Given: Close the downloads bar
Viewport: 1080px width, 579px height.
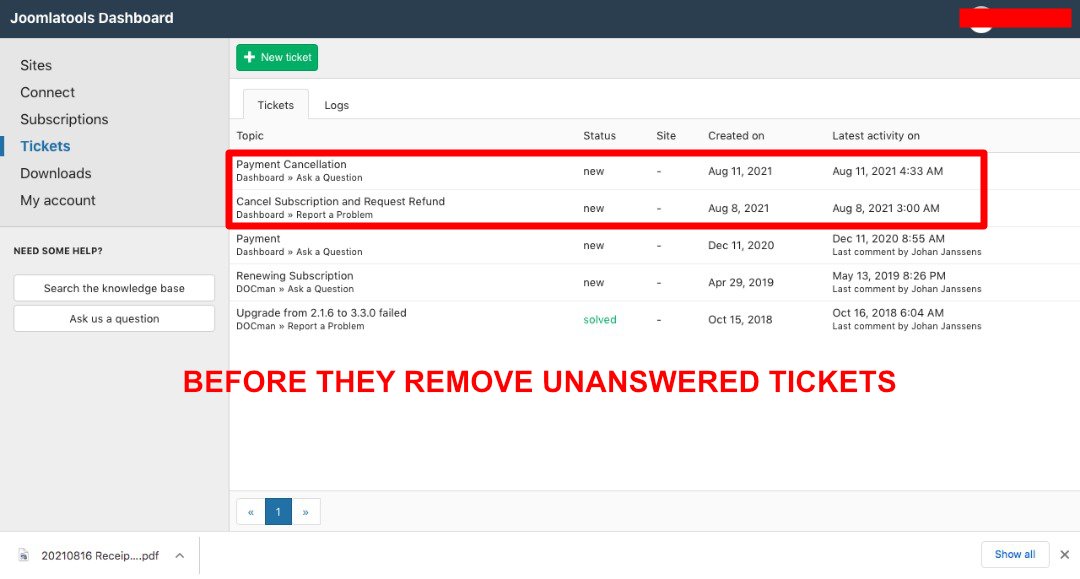Looking at the screenshot, I should coord(1065,554).
